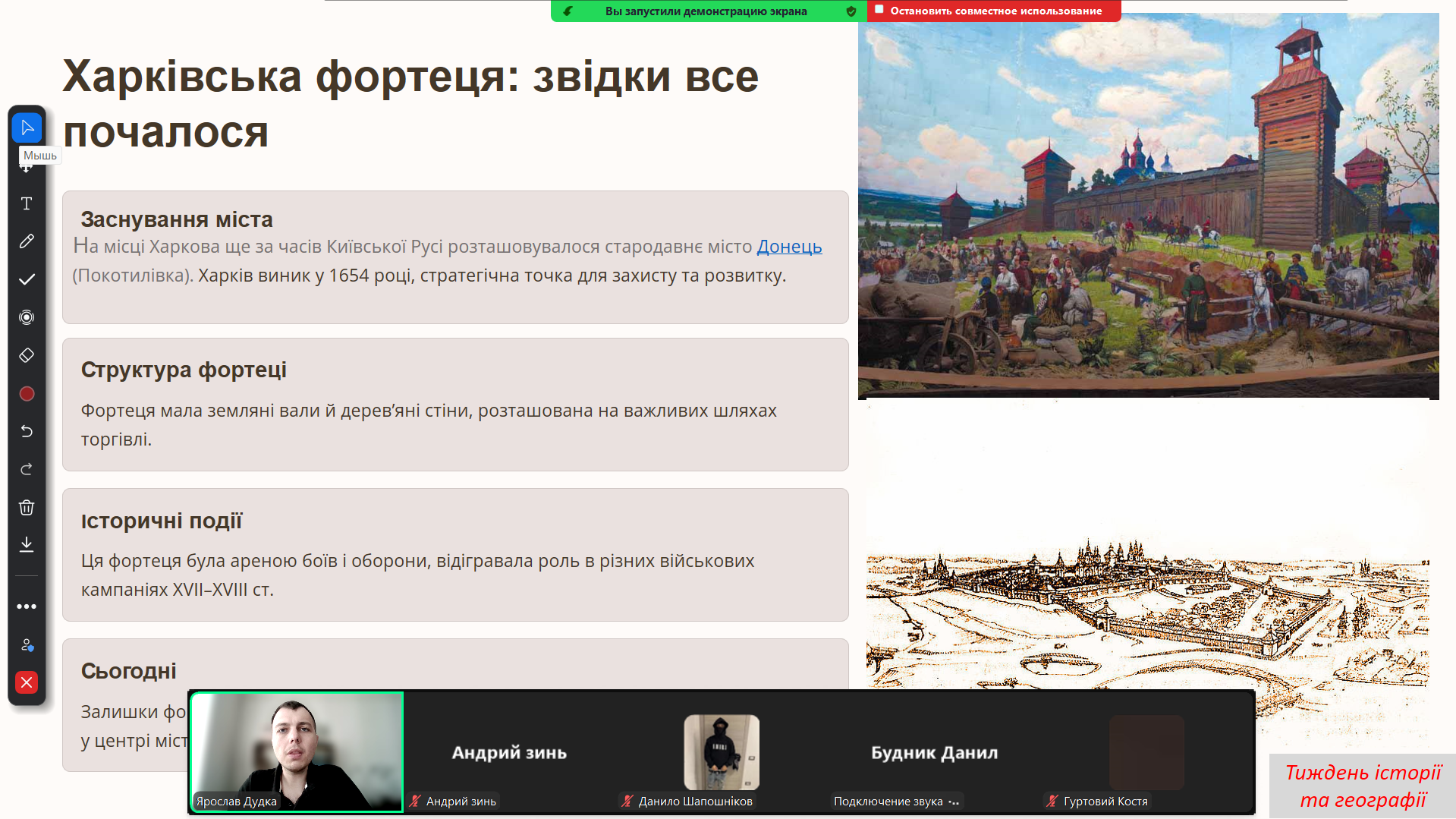The image size is (1456, 819).
Task: Click the Структура фортеці heading
Action: [x=184, y=370]
